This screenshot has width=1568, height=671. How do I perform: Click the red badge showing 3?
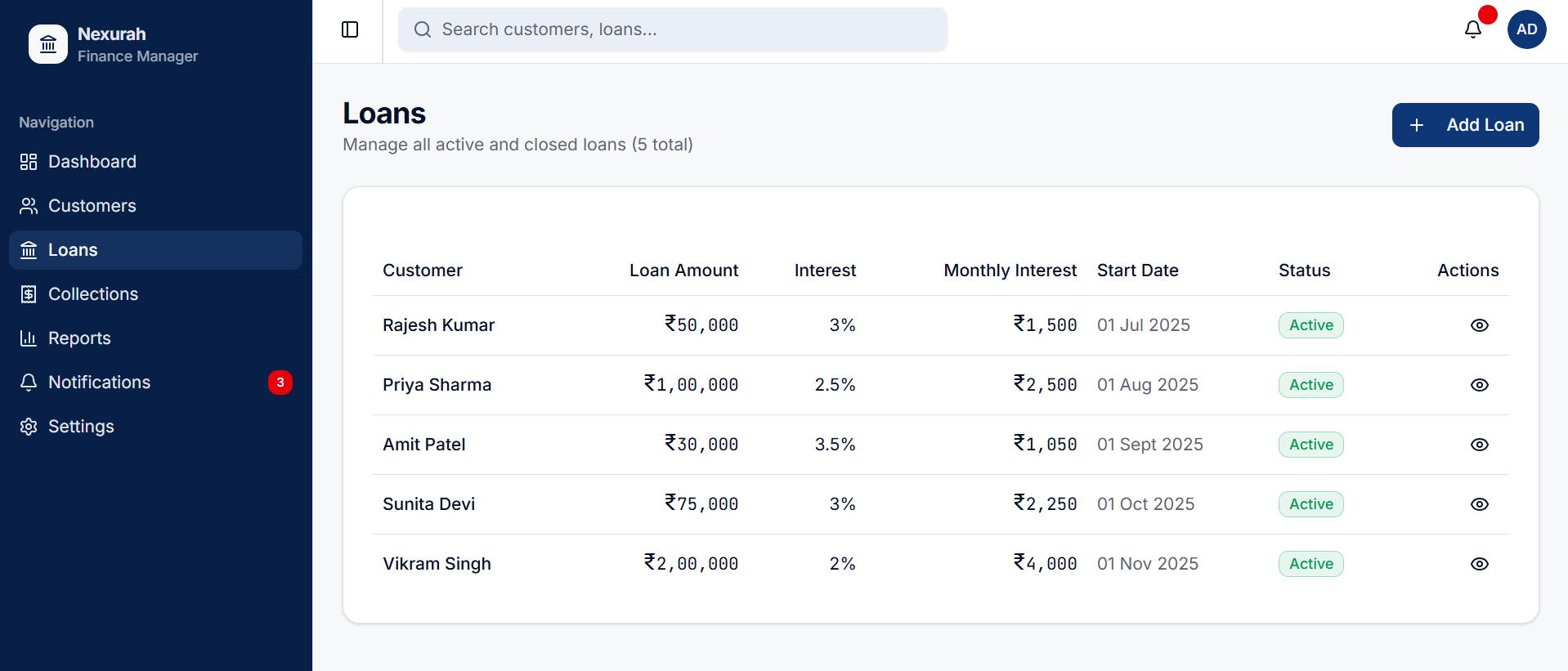tap(280, 382)
